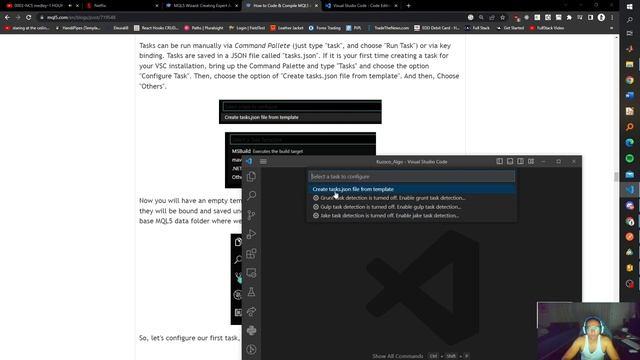Select the Gulp task detection entry
The height and width of the screenshot is (360, 640).
[x=411, y=207]
